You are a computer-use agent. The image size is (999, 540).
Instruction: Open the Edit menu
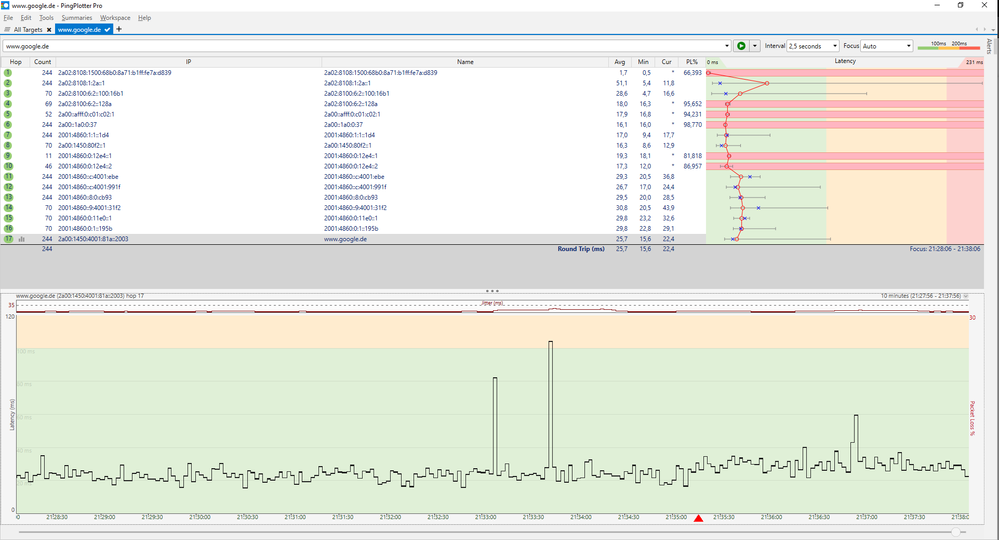click(x=25, y=18)
